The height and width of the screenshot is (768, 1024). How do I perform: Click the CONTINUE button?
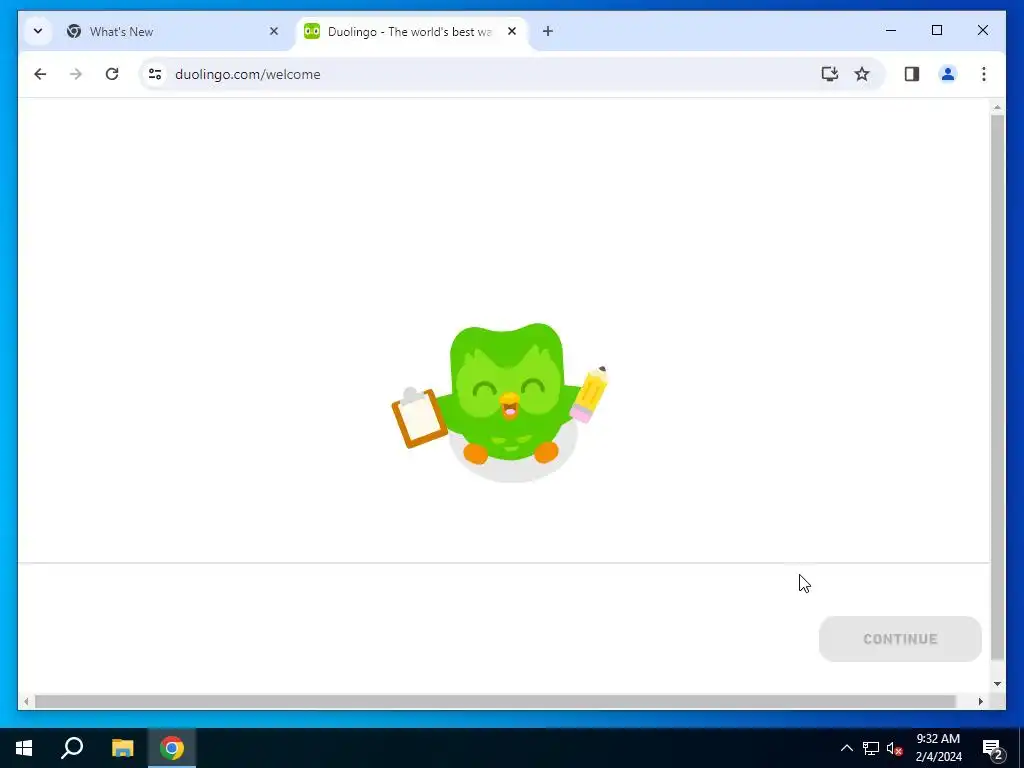click(900, 639)
